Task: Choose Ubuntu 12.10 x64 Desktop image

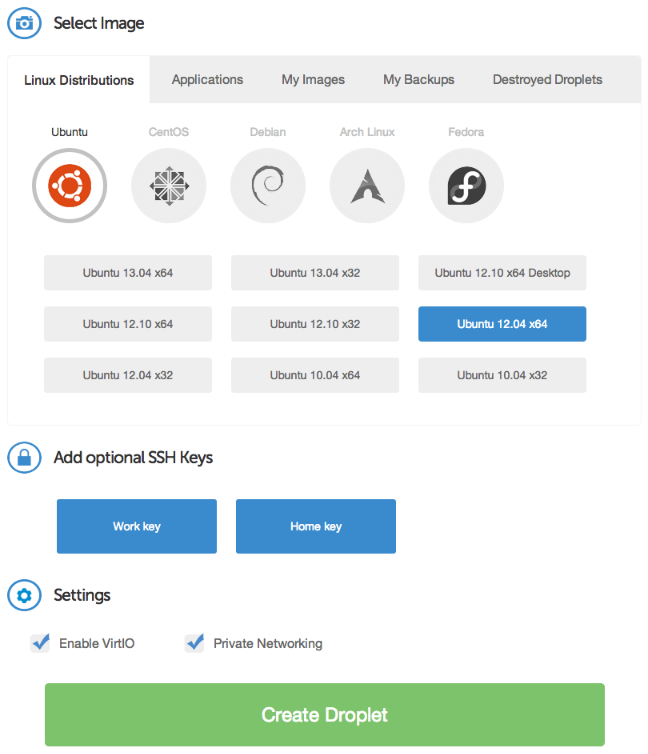Action: pos(502,273)
